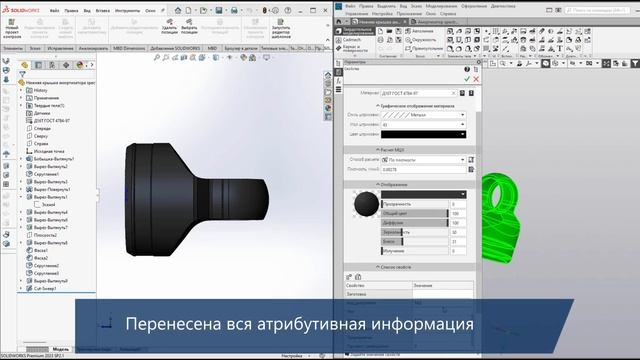The image size is (640, 360).
Task: Click Новый проект контроля ribbon button
Action: pos(12,29)
